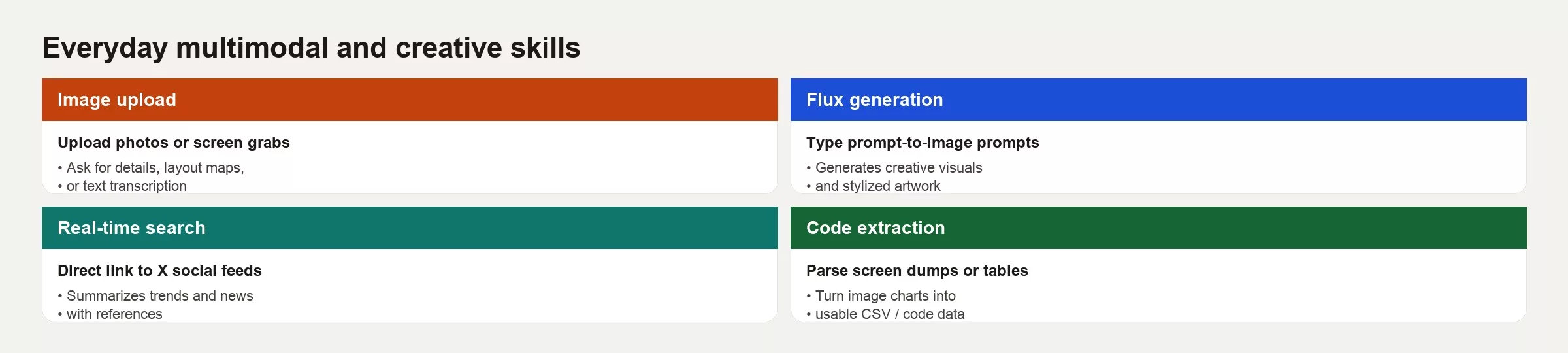Select bullet 'or text transcription'
Viewport: 1568px width, 353px height.
pyautogui.click(x=122, y=186)
